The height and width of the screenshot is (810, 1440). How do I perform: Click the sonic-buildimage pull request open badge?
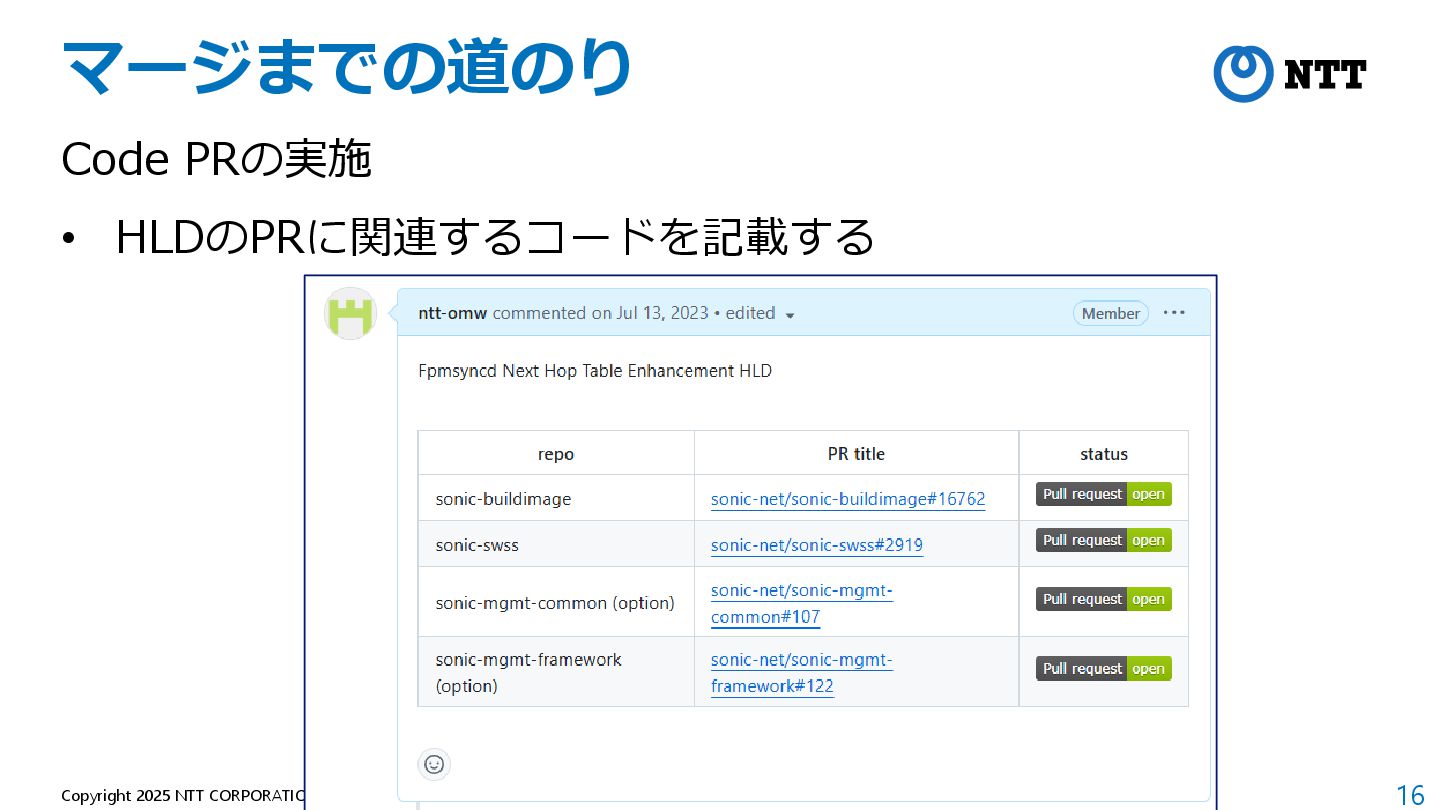pyautogui.click(x=1103, y=494)
